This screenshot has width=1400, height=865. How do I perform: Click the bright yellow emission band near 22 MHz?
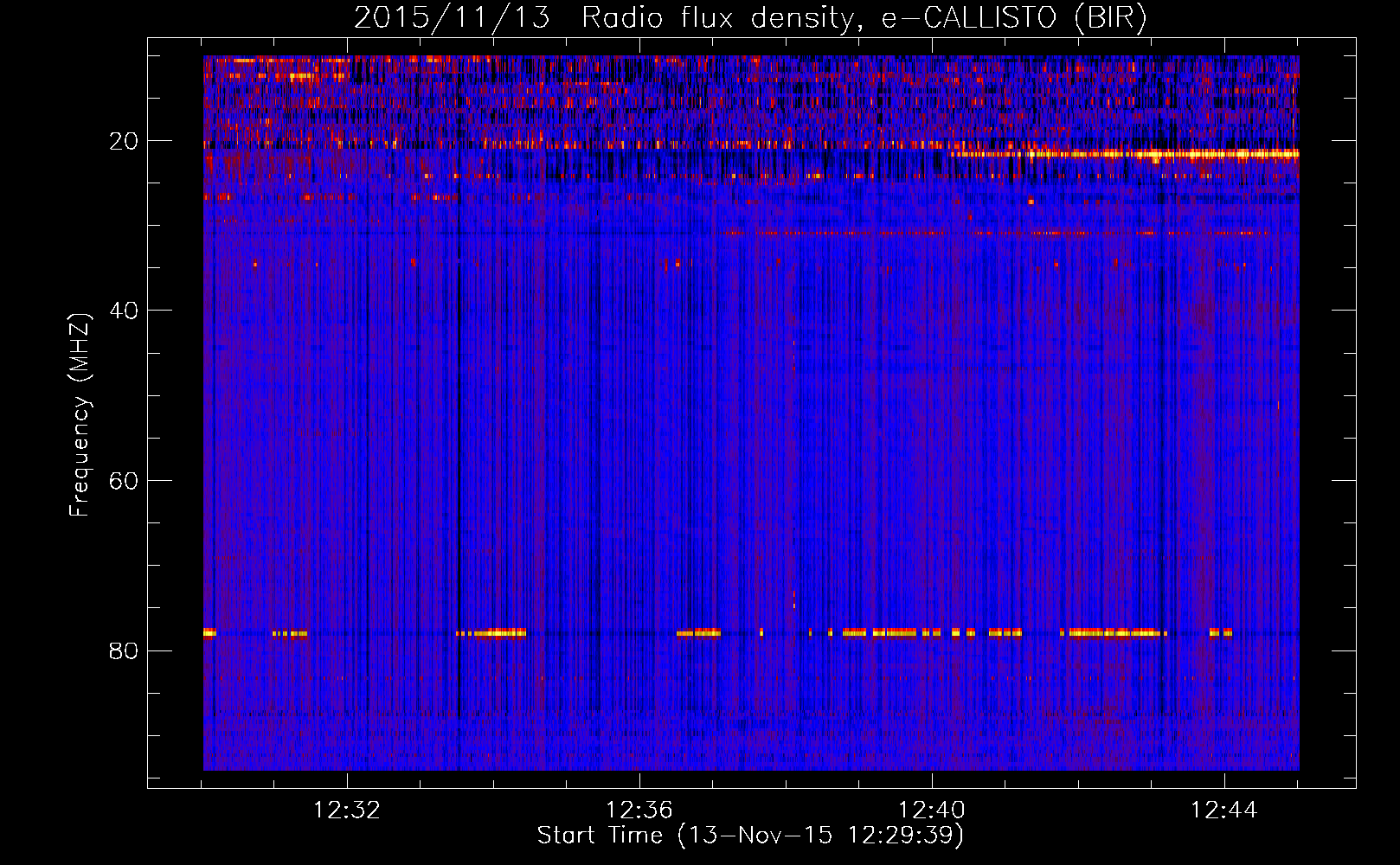1125,154
